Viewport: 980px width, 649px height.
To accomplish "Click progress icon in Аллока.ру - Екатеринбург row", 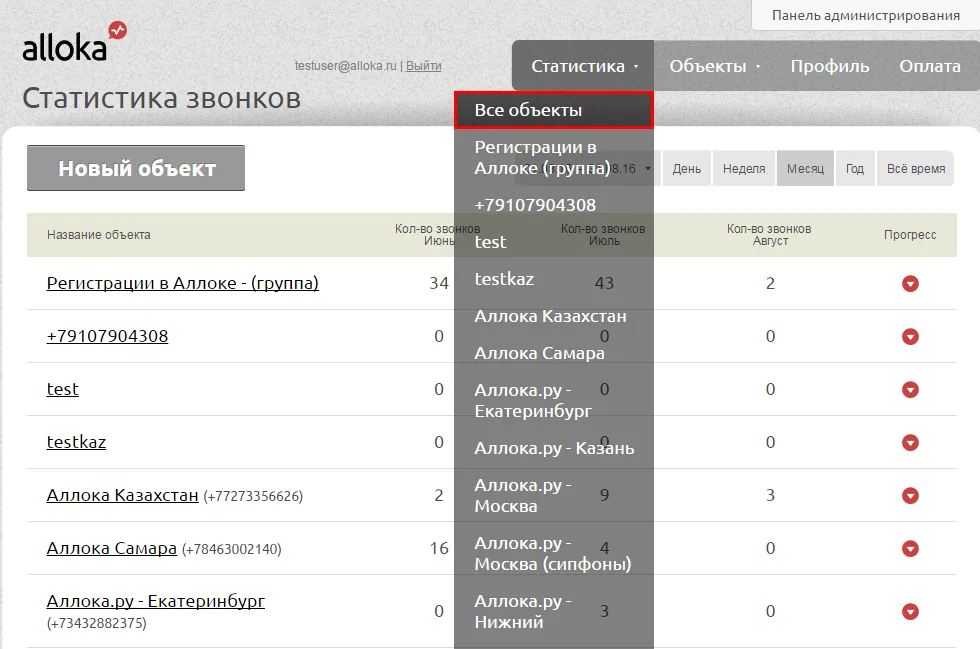I will coord(910,611).
